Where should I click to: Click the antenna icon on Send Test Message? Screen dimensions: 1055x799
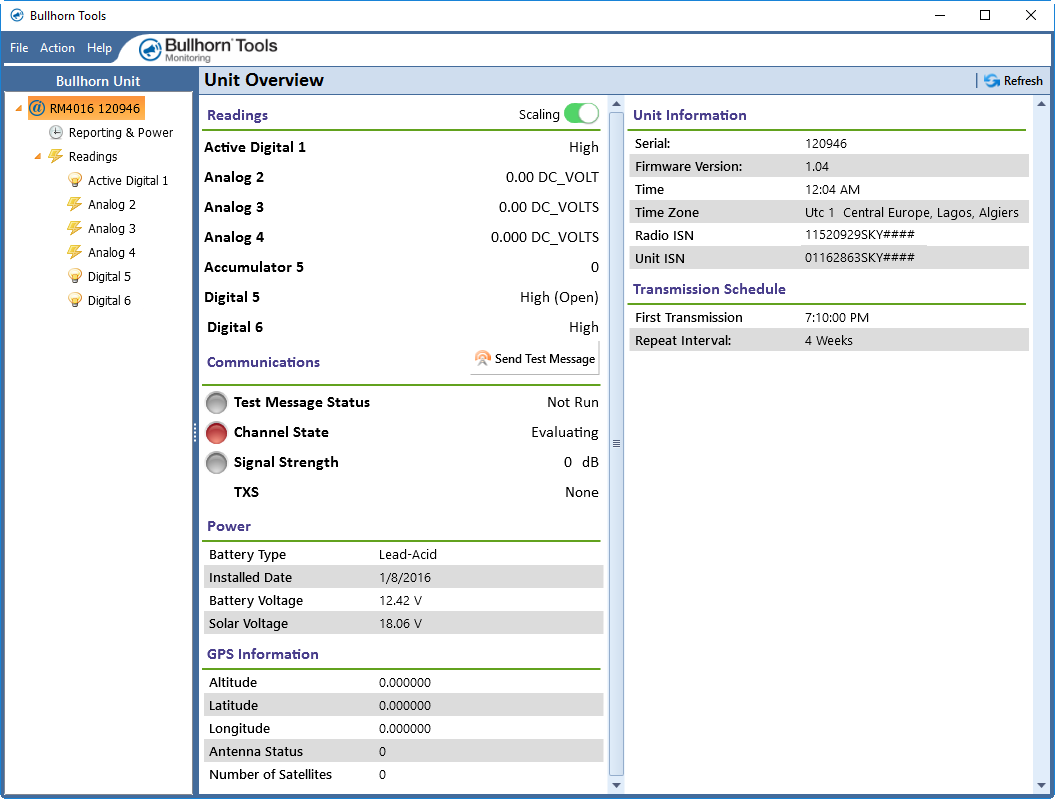tap(482, 358)
